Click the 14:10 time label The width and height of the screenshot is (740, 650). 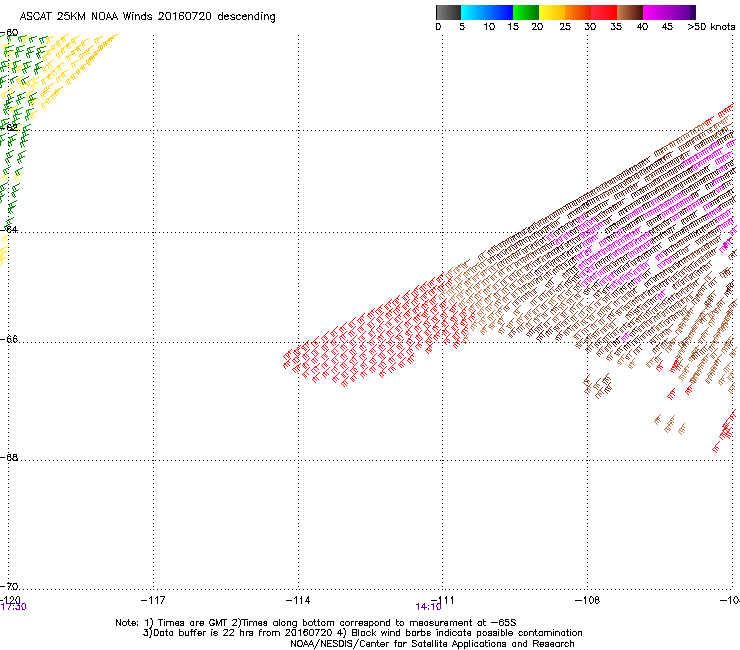pyautogui.click(x=429, y=607)
